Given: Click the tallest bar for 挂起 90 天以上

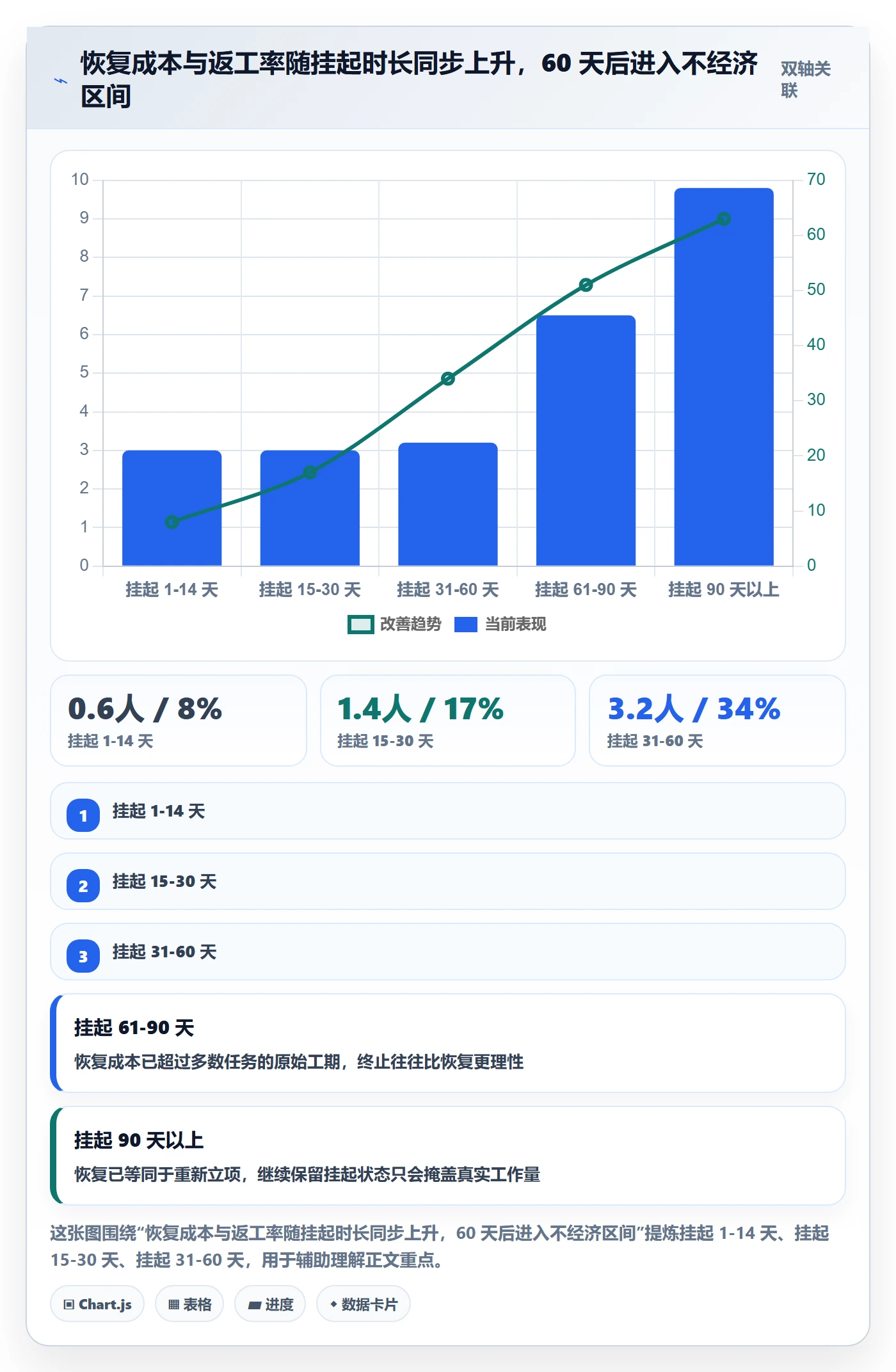Looking at the screenshot, I should coord(724,377).
